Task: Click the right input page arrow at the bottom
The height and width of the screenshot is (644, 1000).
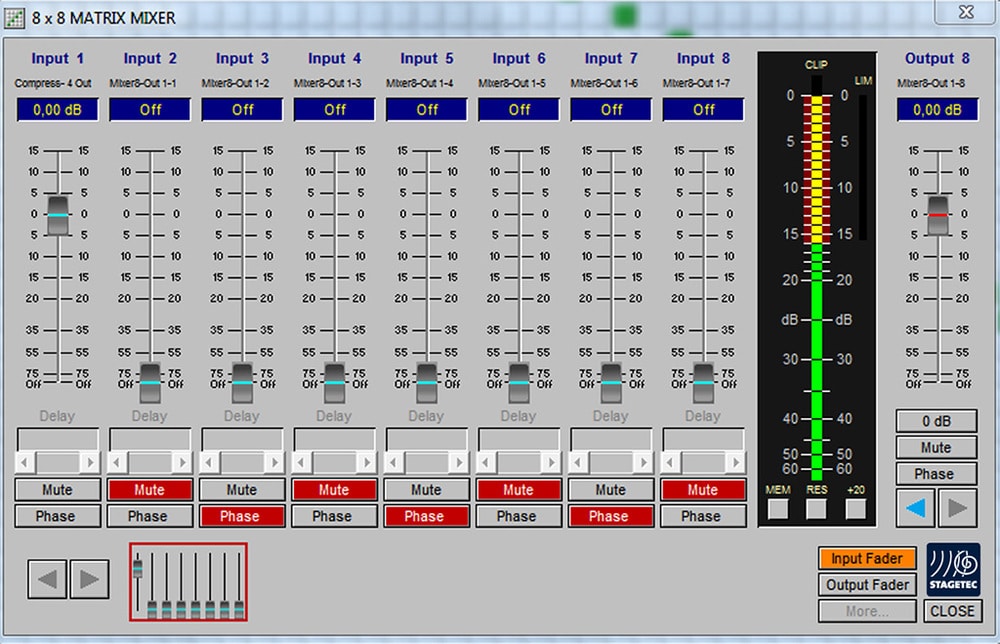Action: [x=89, y=579]
